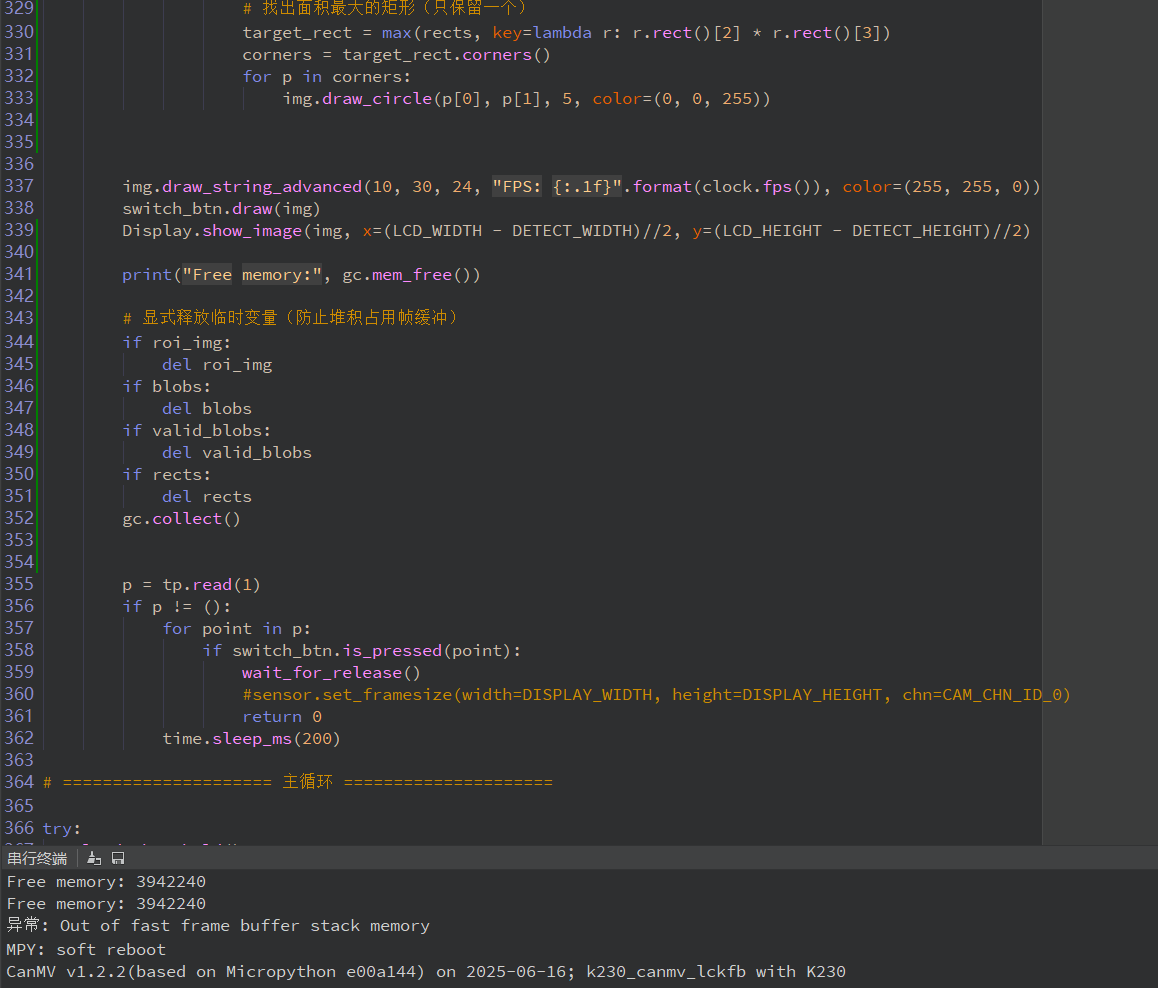Click the "return 0" statement
Screen dimensions: 1158x988
tap(281, 716)
